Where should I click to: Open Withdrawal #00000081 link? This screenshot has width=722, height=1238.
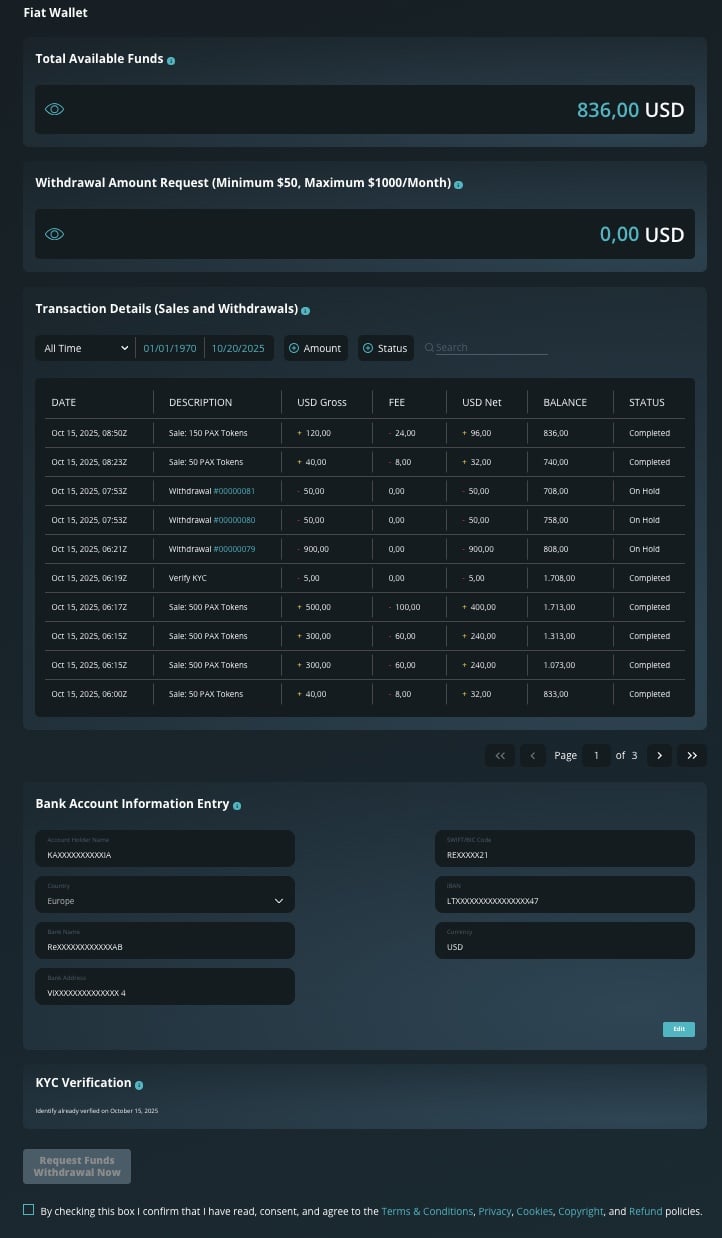pos(234,491)
